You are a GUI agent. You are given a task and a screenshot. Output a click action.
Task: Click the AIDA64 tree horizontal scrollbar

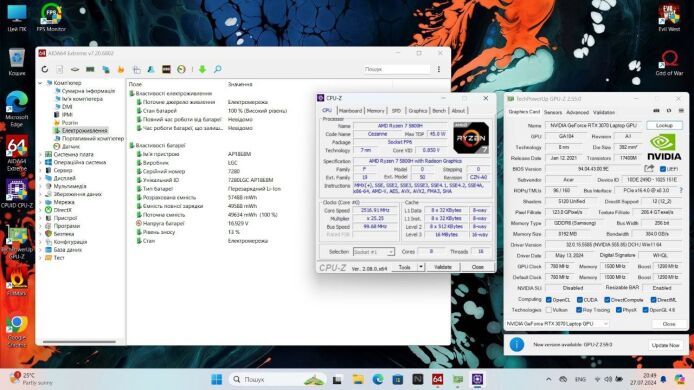point(79,342)
